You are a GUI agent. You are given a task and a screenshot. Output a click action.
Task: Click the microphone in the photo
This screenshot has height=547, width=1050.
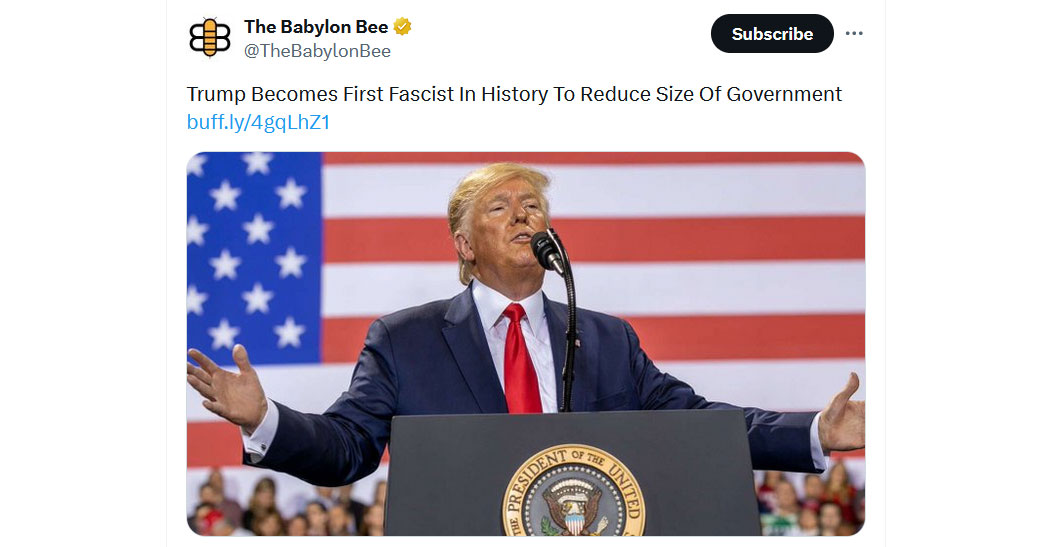548,251
